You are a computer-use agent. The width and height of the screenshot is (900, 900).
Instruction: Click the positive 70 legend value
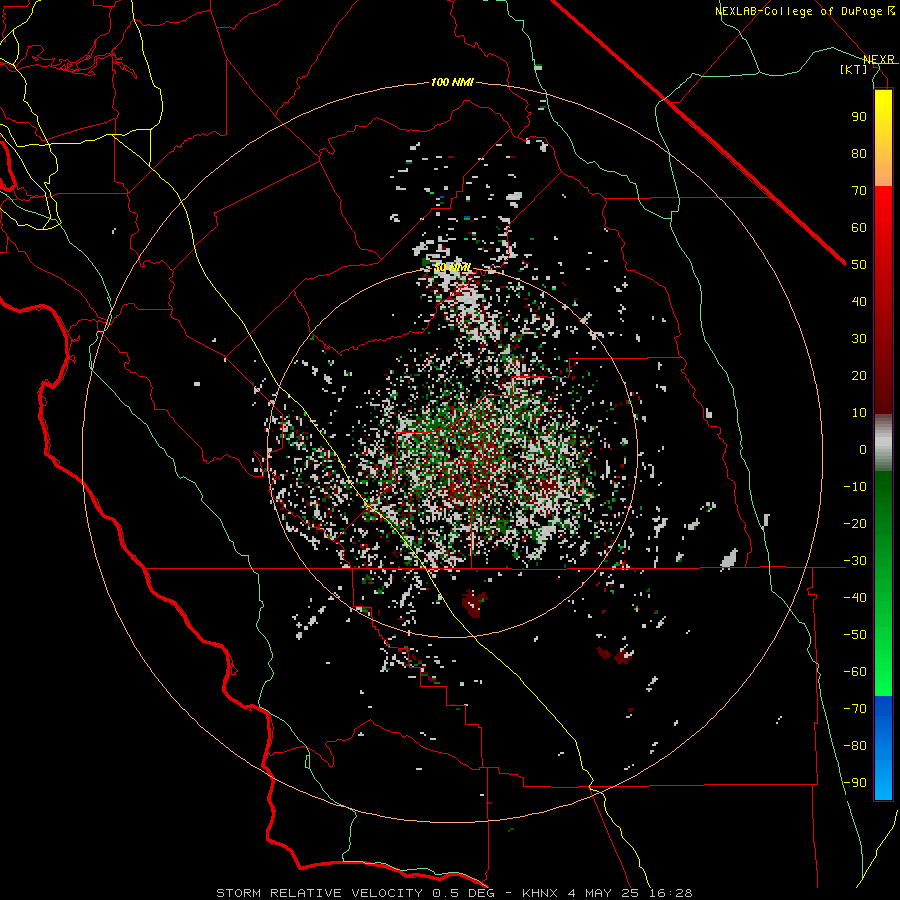(859, 191)
